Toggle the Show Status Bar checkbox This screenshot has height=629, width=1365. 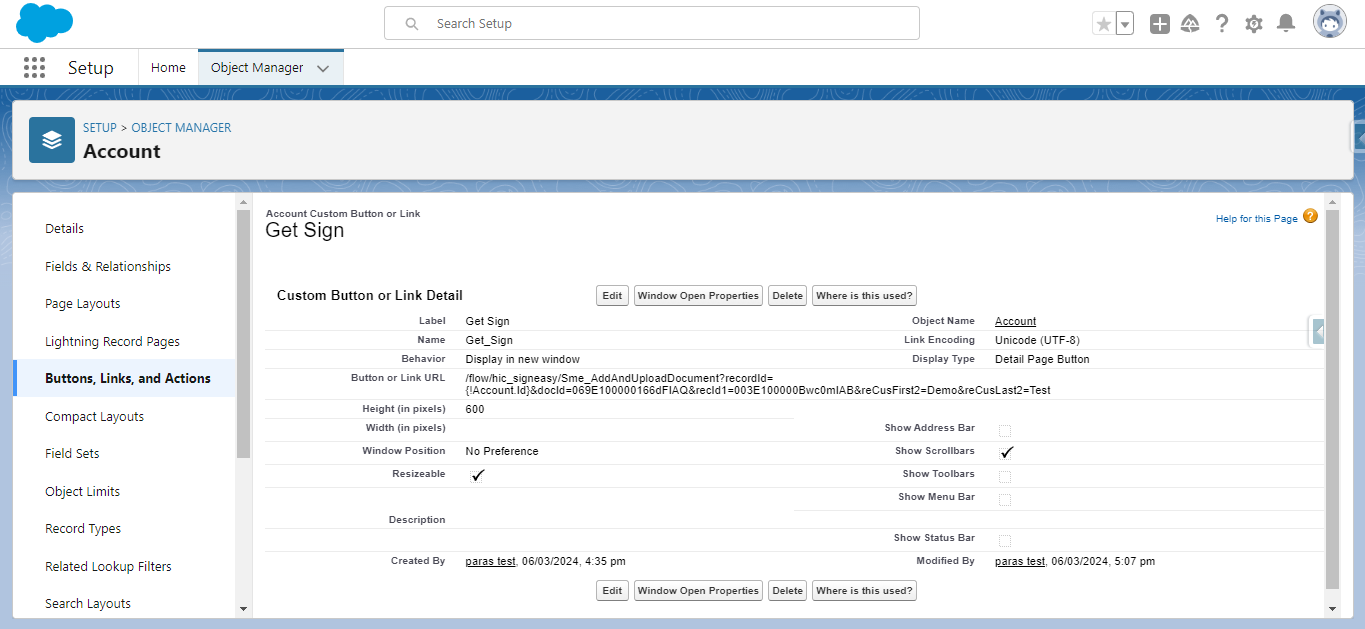point(1005,541)
